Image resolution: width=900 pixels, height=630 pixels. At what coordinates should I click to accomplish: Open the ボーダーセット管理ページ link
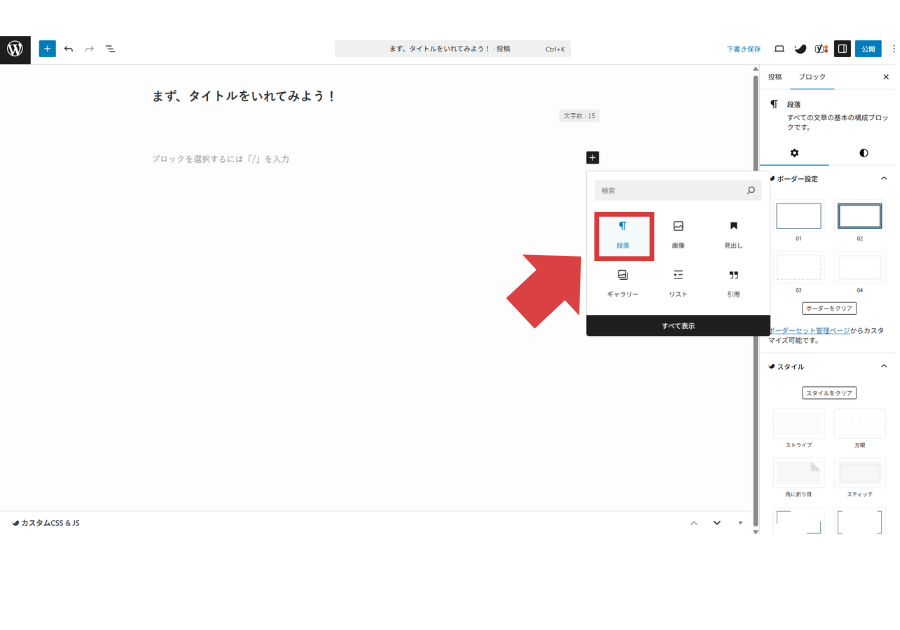tap(808, 330)
